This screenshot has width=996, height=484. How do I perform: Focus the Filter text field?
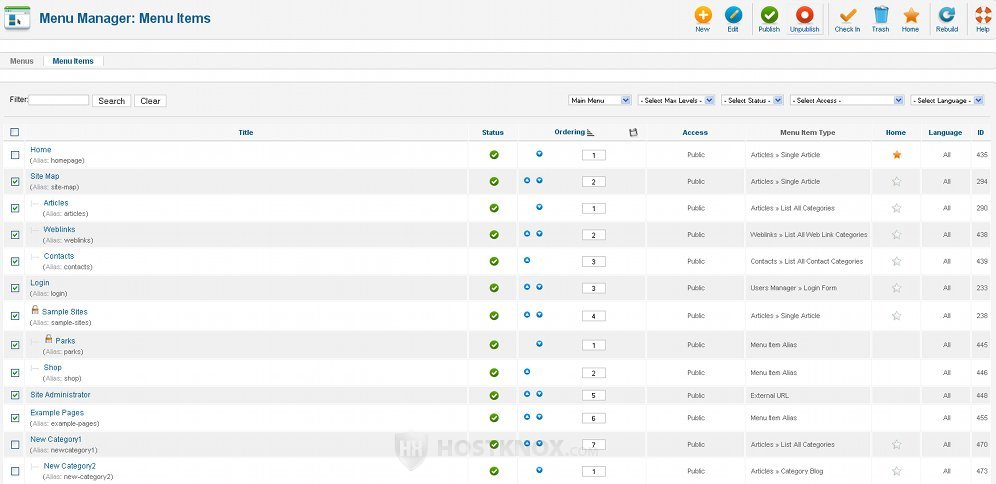58,100
